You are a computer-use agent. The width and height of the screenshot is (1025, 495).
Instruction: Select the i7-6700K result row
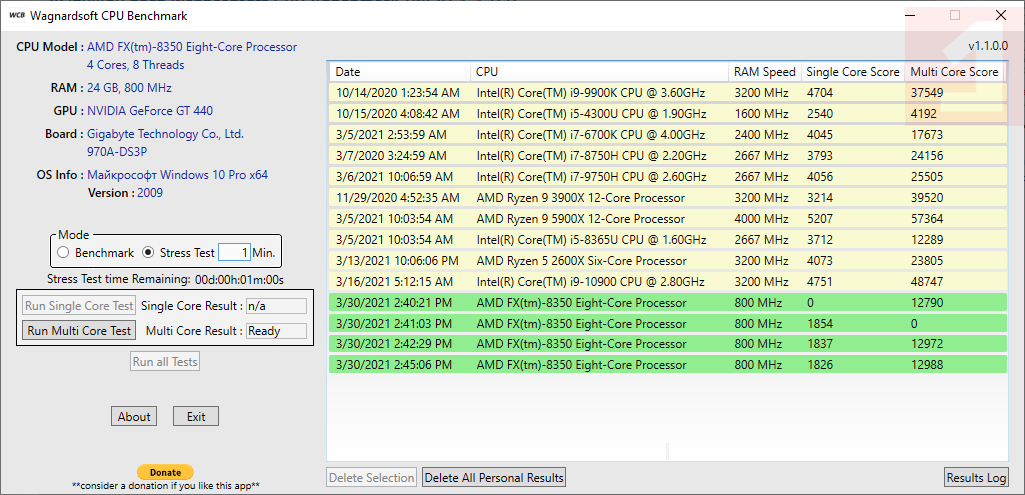(667, 135)
